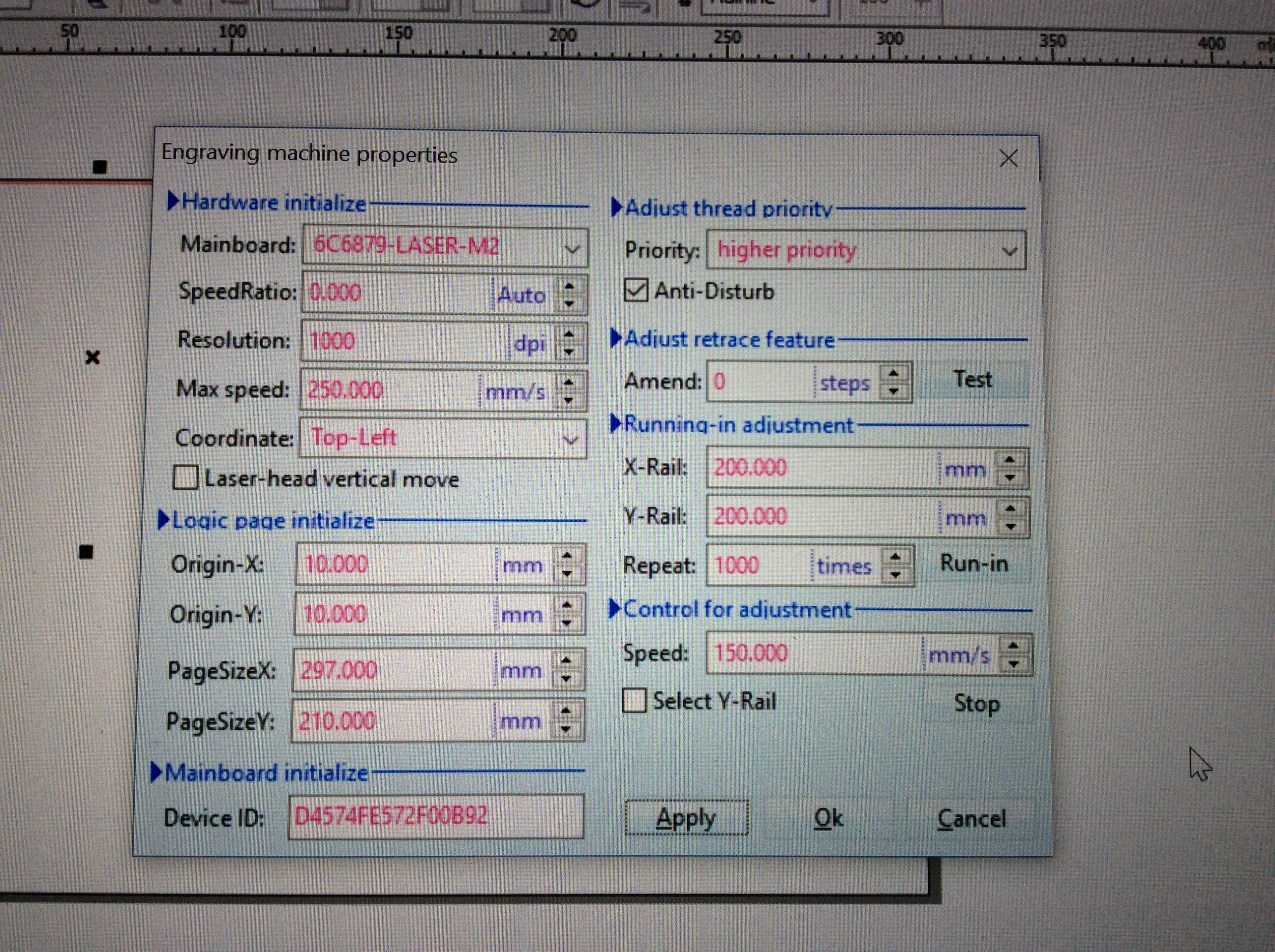Screen dimensions: 1275x952
Task: Increase Origin-Y with up spinner
Action: pyautogui.click(x=567, y=605)
